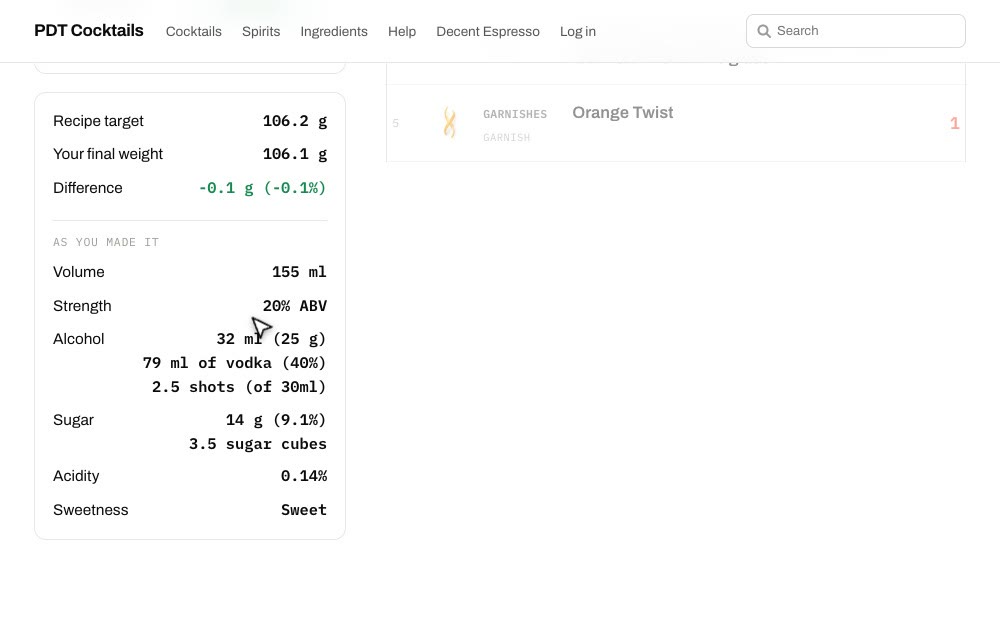Click the search magnifier icon
The height and width of the screenshot is (640, 1000).
763,31
